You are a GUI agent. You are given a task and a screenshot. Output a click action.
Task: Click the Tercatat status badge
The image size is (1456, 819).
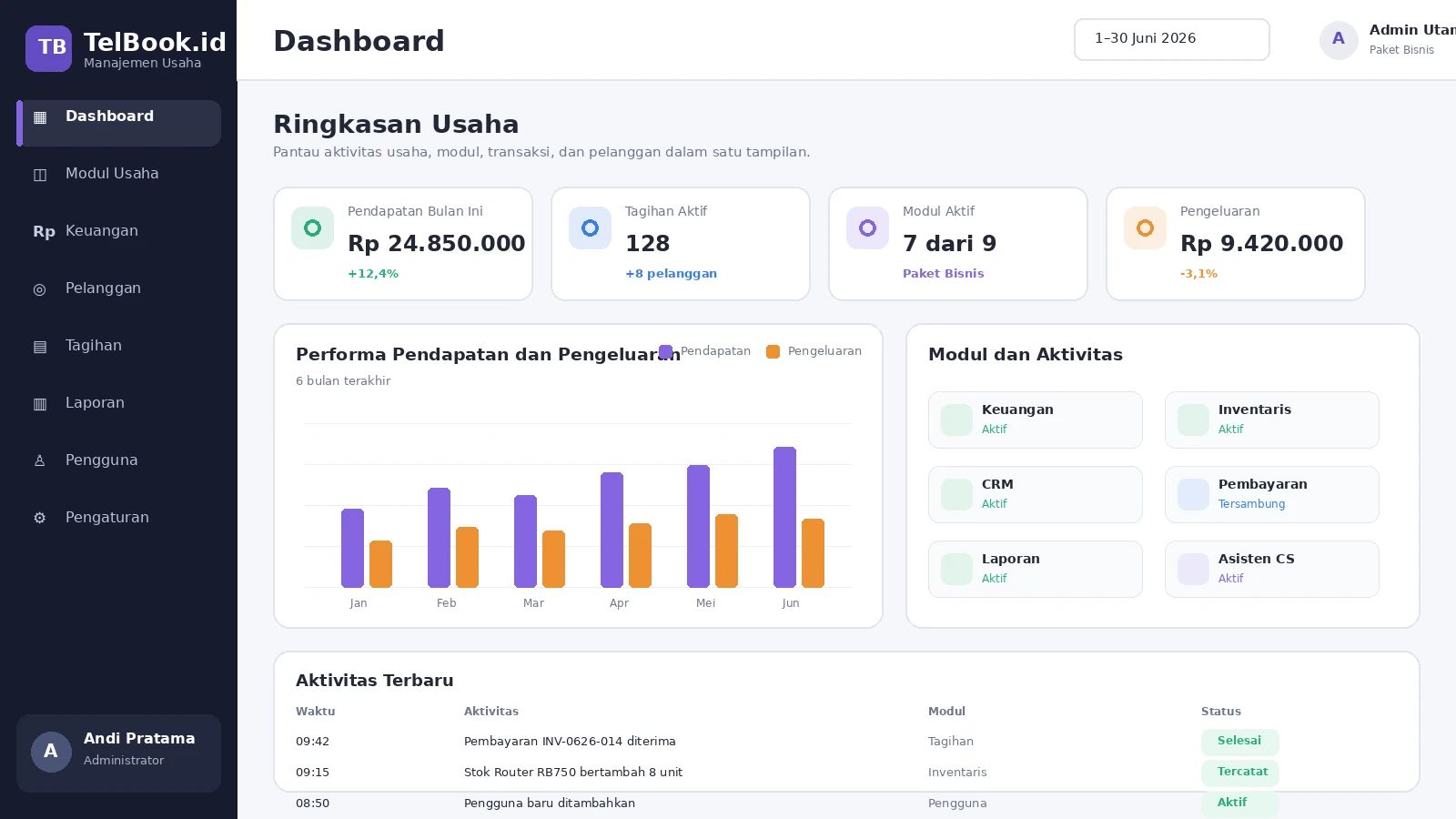pos(1240,773)
